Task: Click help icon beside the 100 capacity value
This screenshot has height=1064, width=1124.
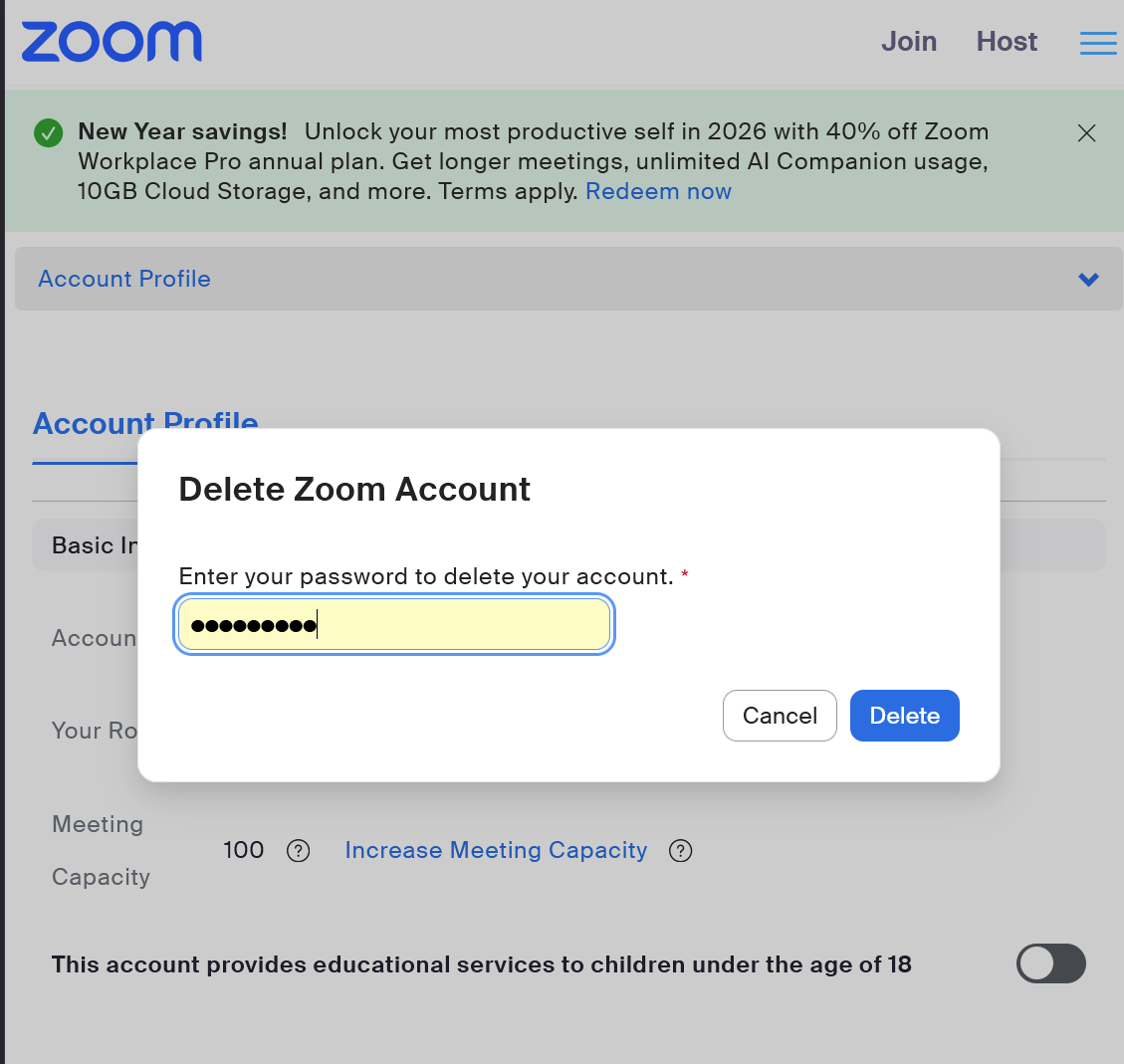Action: click(x=298, y=851)
